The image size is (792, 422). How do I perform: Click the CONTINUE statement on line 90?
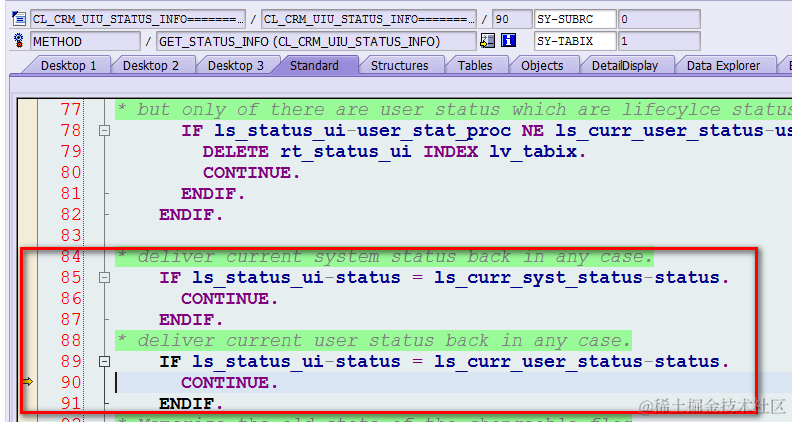[x=229, y=383]
